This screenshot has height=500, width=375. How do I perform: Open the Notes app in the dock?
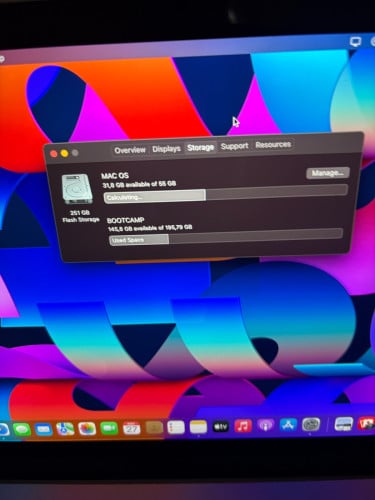(198, 427)
